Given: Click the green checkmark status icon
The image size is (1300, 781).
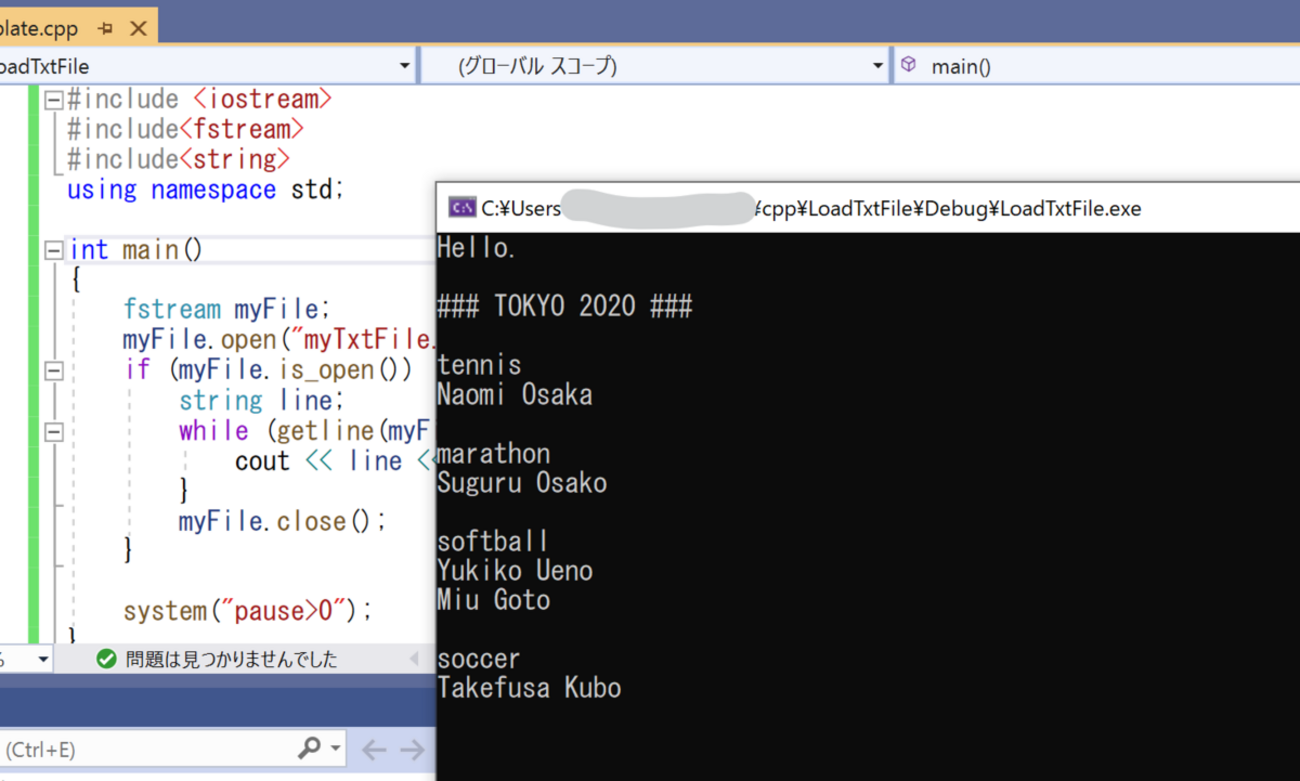Looking at the screenshot, I should (106, 659).
